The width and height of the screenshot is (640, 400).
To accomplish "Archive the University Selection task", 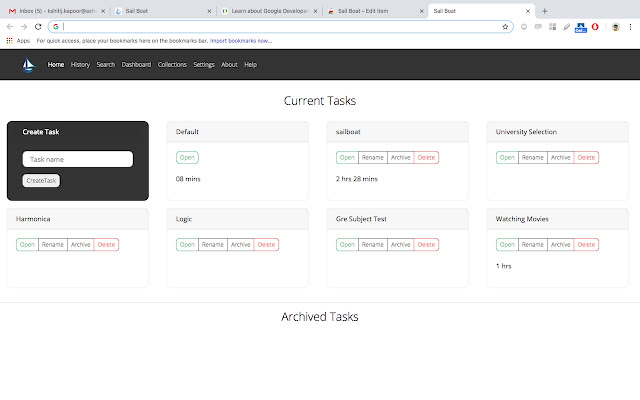I will coord(560,158).
